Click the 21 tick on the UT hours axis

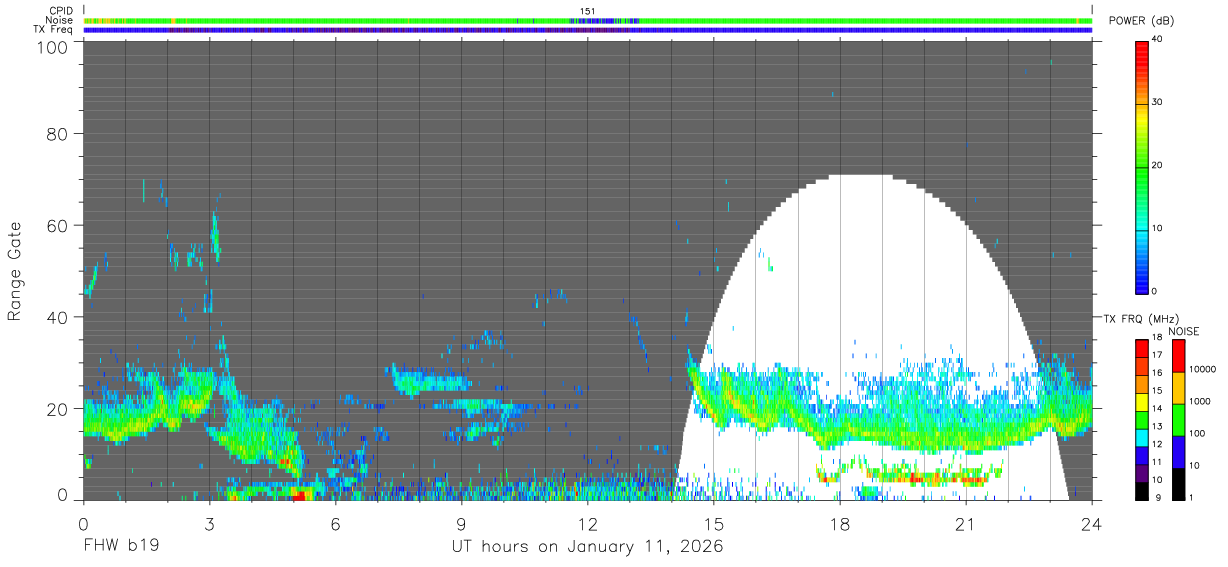coord(966,524)
